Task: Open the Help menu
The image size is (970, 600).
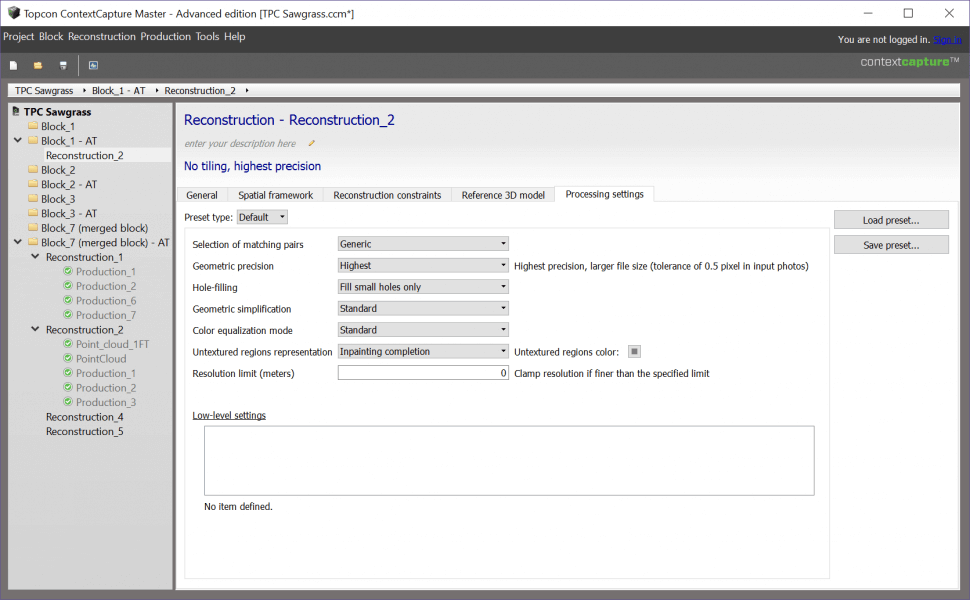Action: (x=234, y=36)
